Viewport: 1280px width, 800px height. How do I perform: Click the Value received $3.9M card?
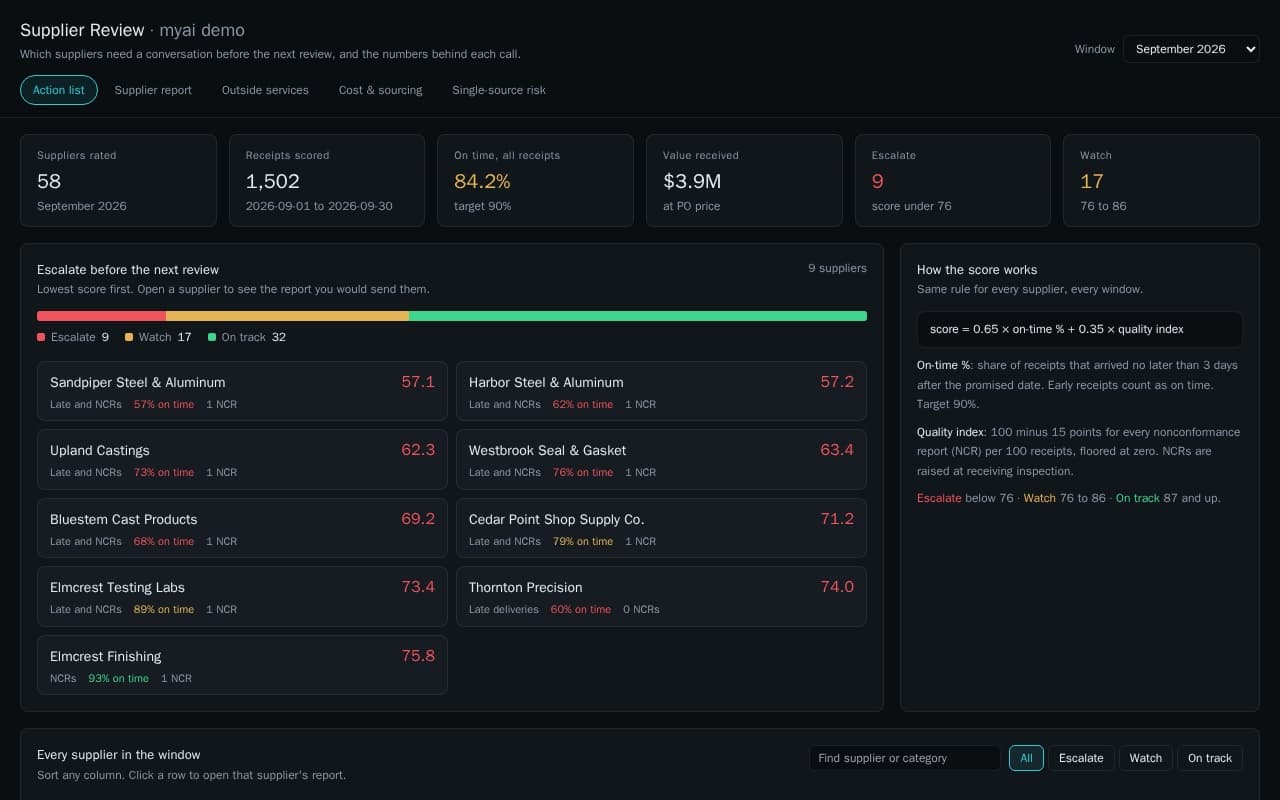tap(744, 180)
